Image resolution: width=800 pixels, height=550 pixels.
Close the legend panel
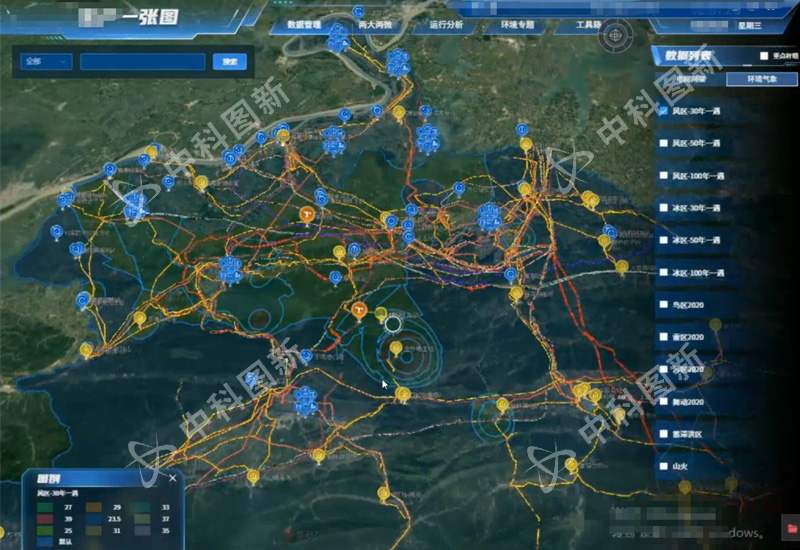[x=172, y=479]
